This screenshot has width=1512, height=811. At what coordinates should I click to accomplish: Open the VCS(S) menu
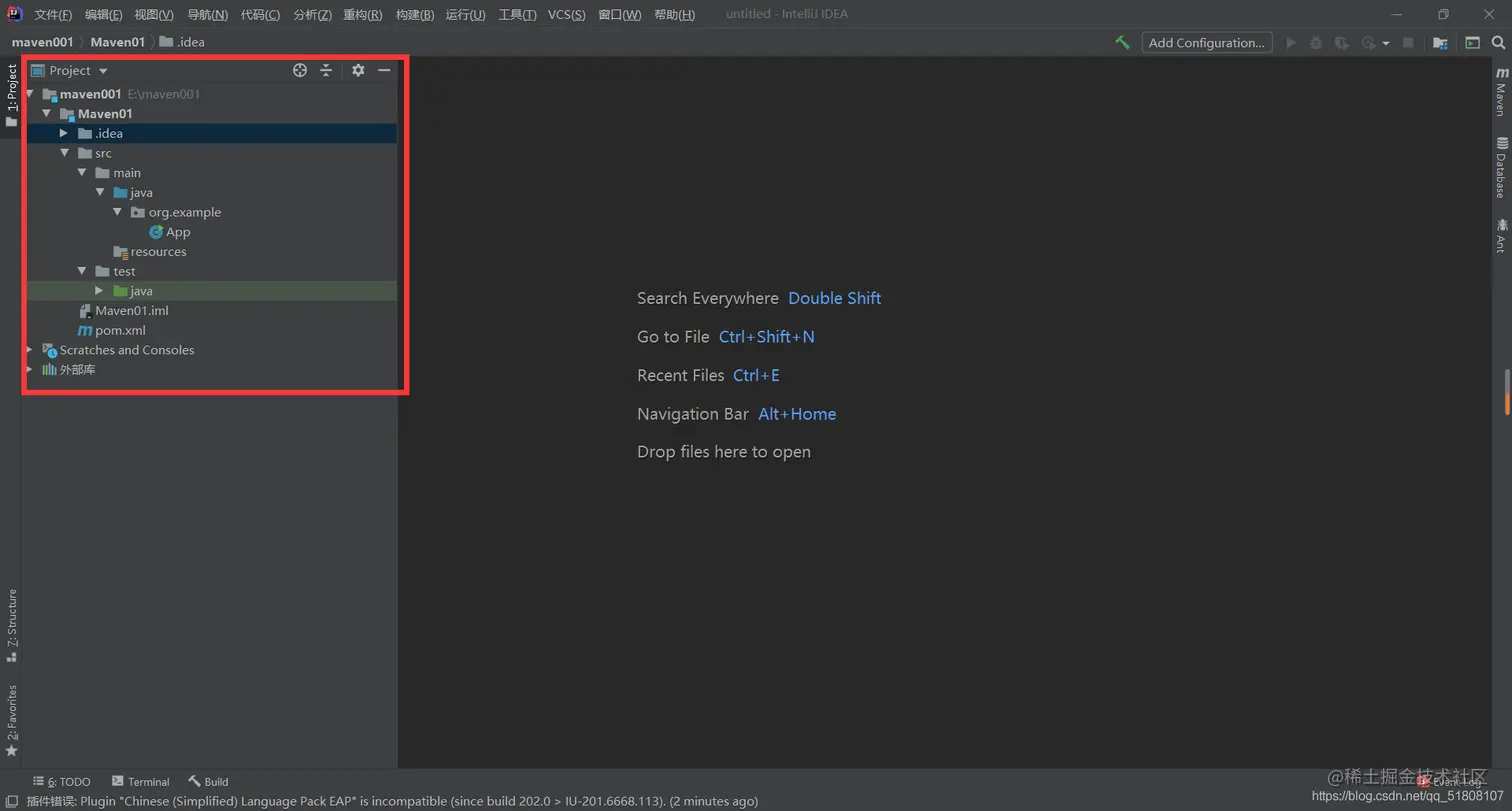[567, 15]
